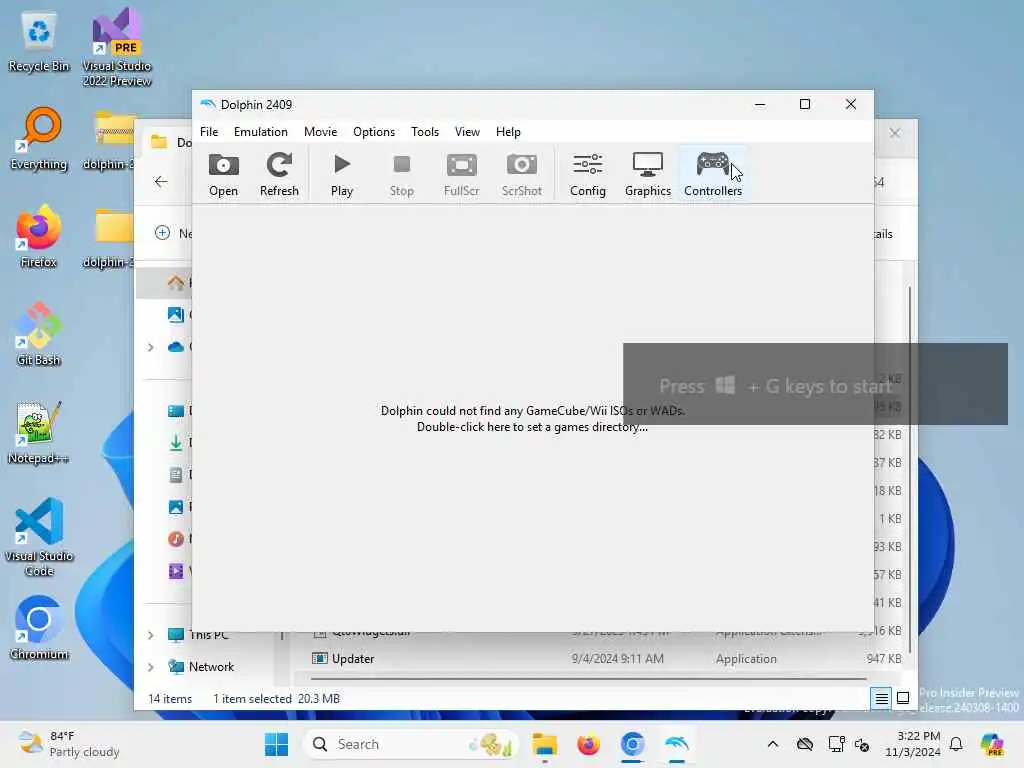The height and width of the screenshot is (768, 1024).
Task: Open the Controllers settings icon
Action: pyautogui.click(x=713, y=174)
